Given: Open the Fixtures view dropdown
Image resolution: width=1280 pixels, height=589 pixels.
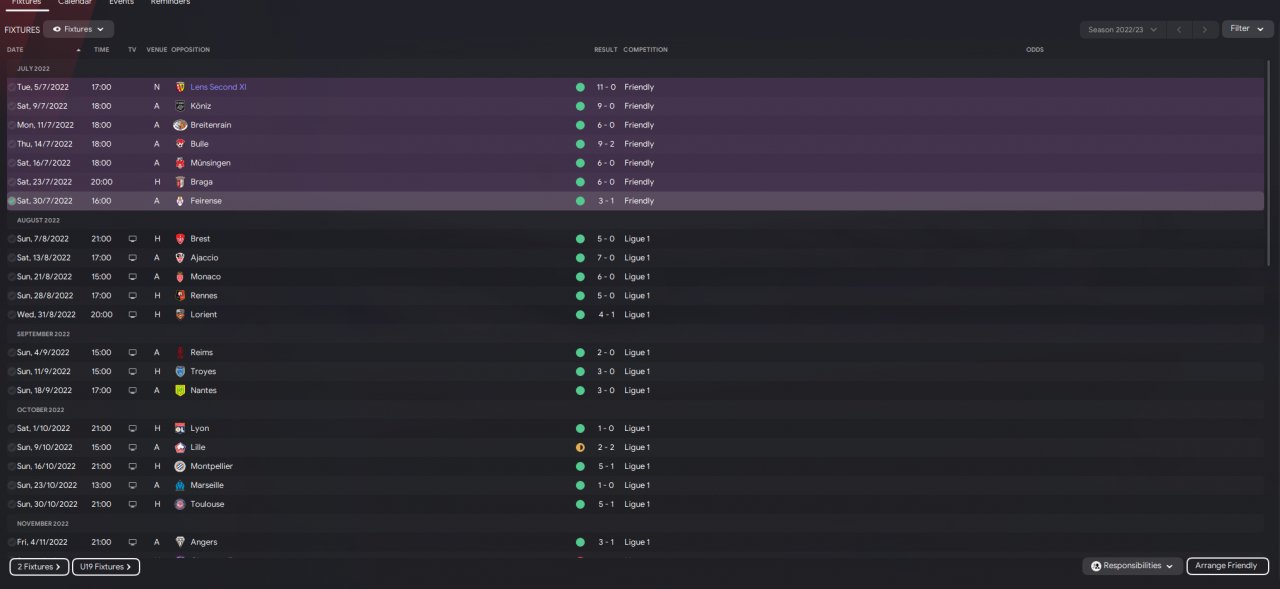Looking at the screenshot, I should (x=78, y=30).
